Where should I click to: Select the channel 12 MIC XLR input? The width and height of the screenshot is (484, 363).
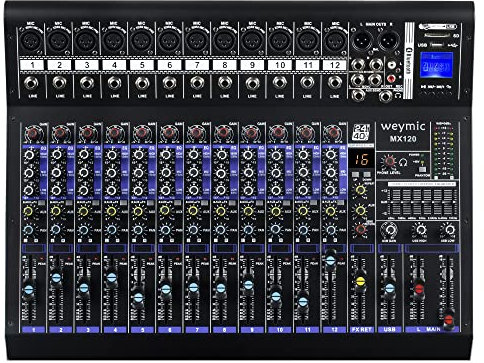pos(335,41)
